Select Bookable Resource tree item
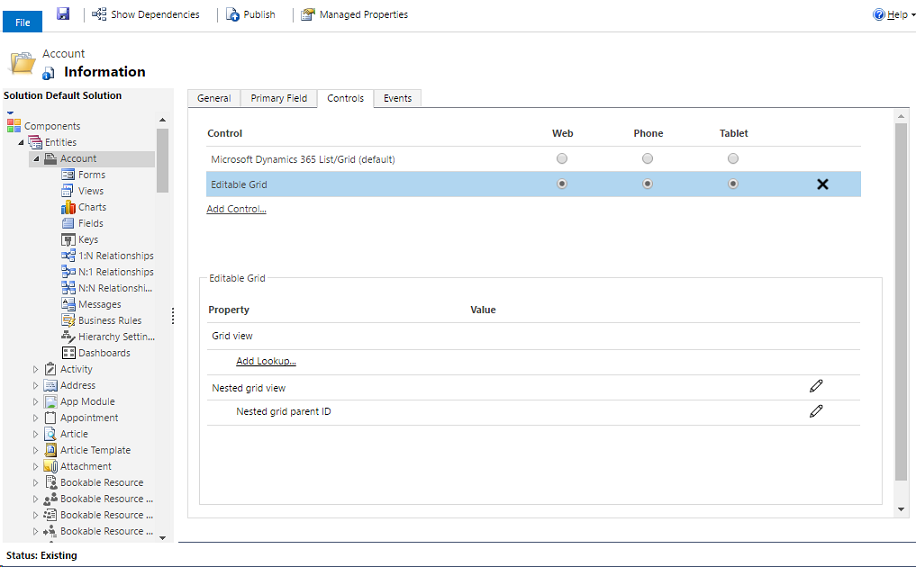This screenshot has height=567, width=916. [102, 482]
